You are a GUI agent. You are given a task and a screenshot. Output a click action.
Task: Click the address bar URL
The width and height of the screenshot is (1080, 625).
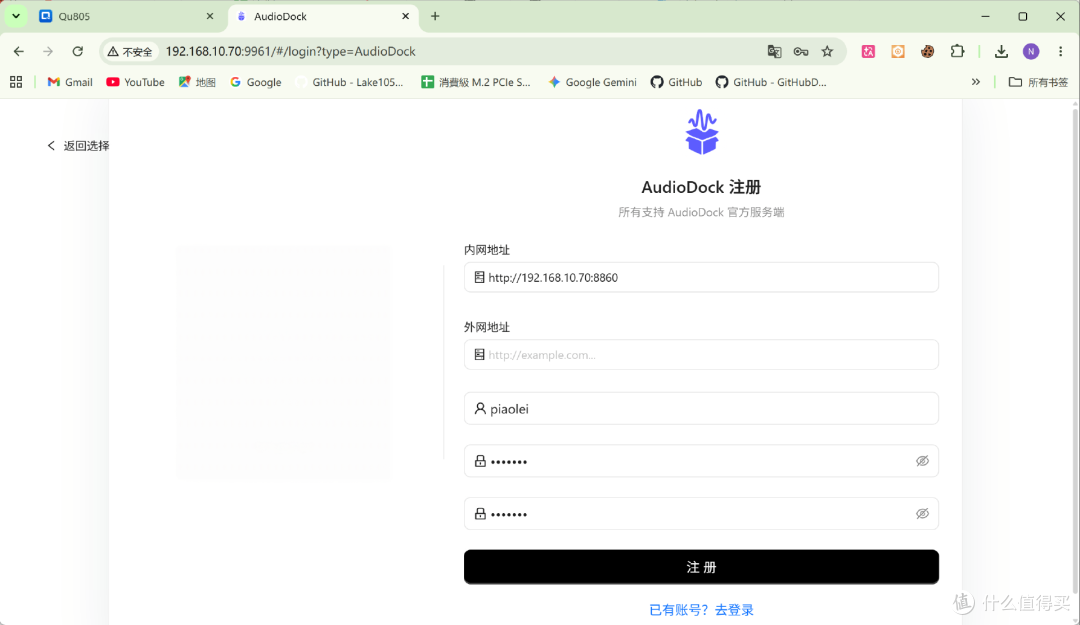(x=291, y=52)
